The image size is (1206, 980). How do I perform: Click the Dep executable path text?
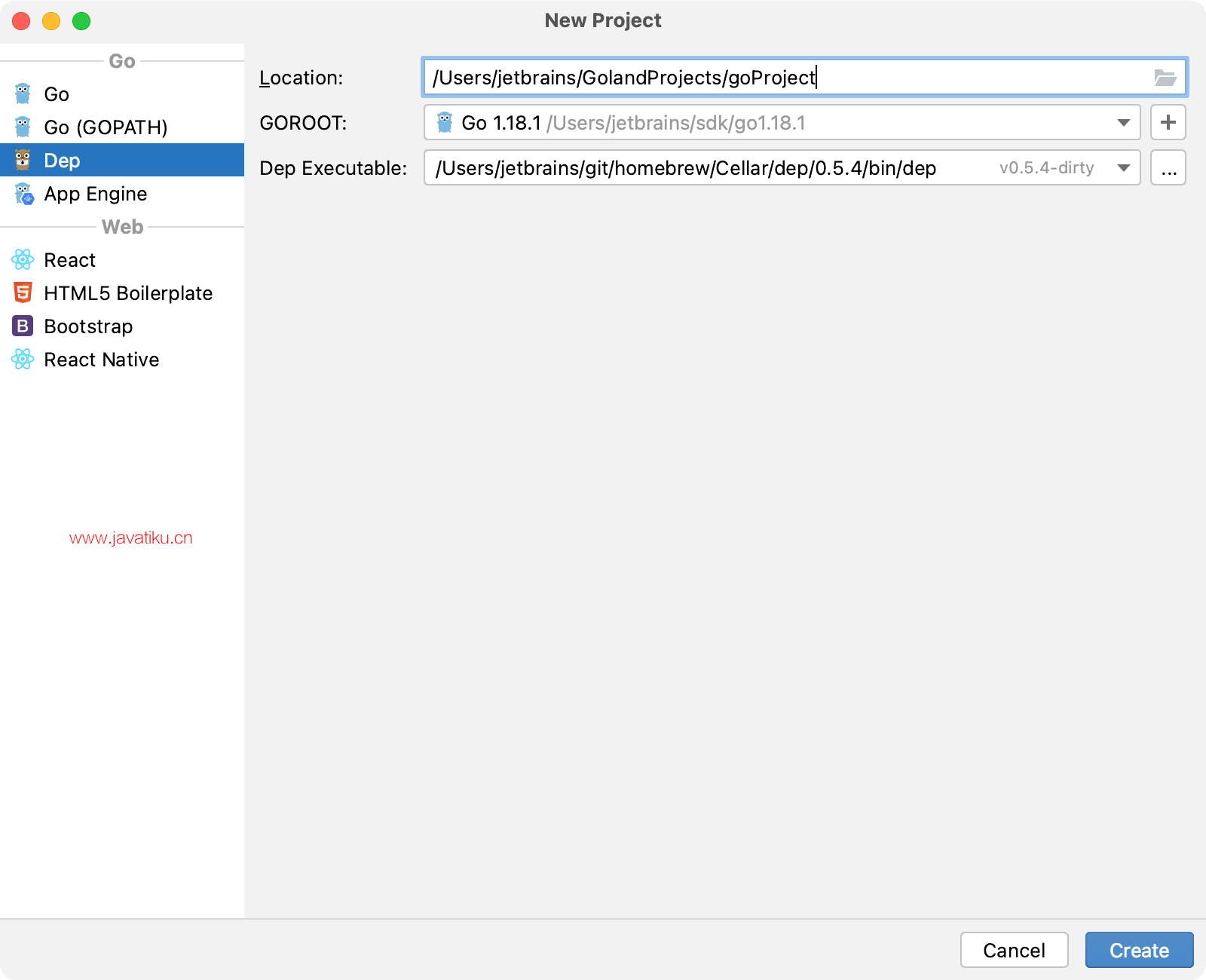pos(686,168)
